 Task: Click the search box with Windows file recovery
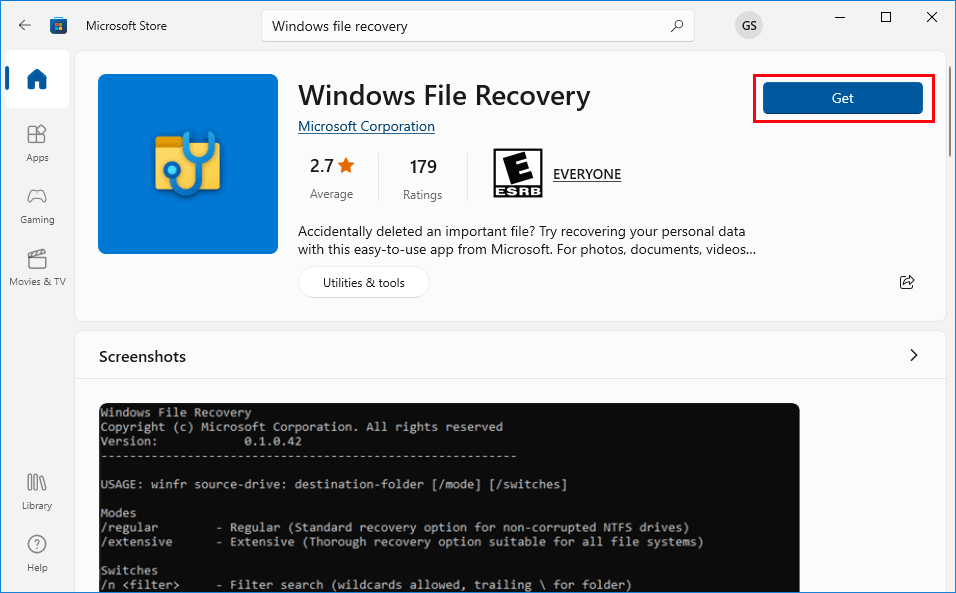(x=478, y=26)
